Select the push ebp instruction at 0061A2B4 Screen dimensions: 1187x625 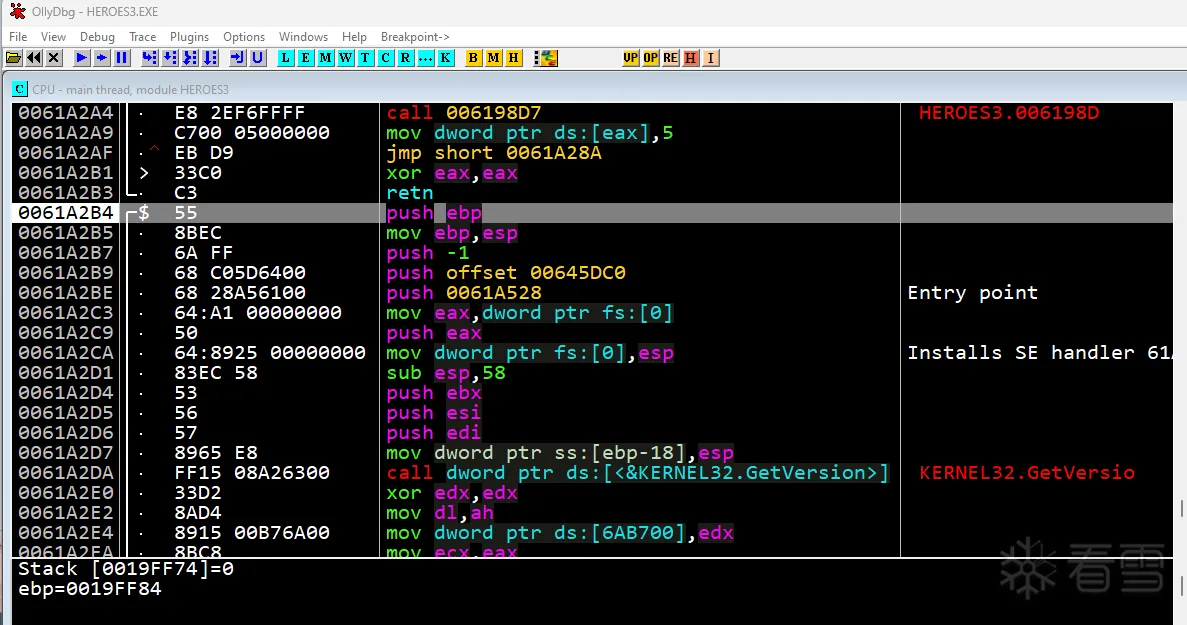tap(434, 213)
